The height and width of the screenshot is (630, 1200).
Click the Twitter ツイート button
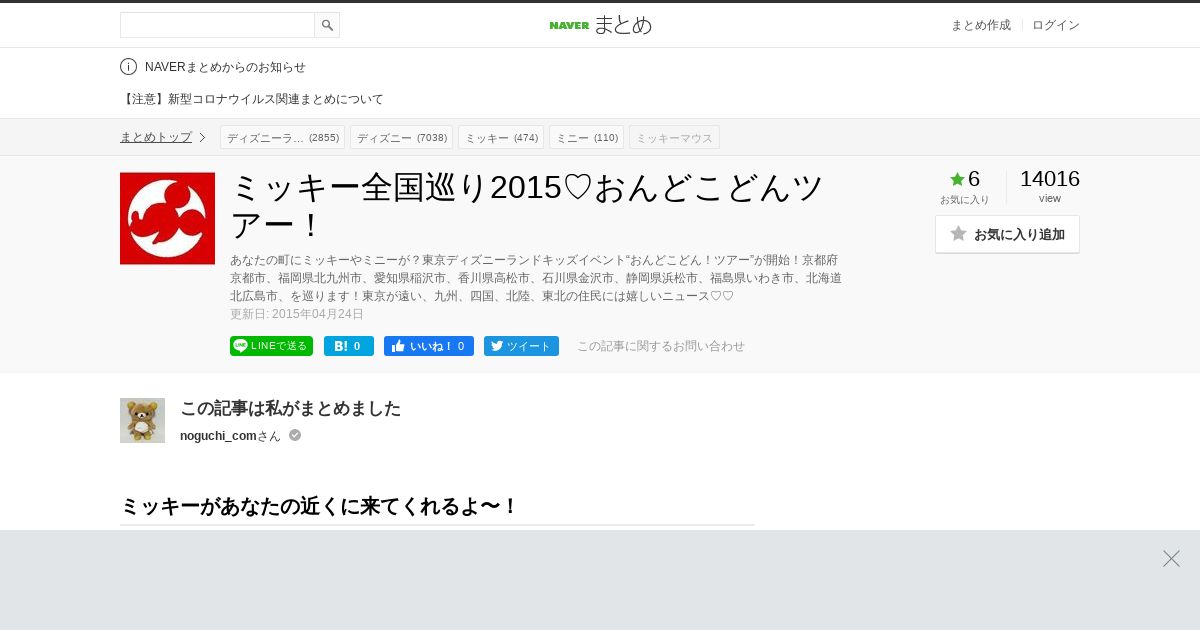(521, 346)
